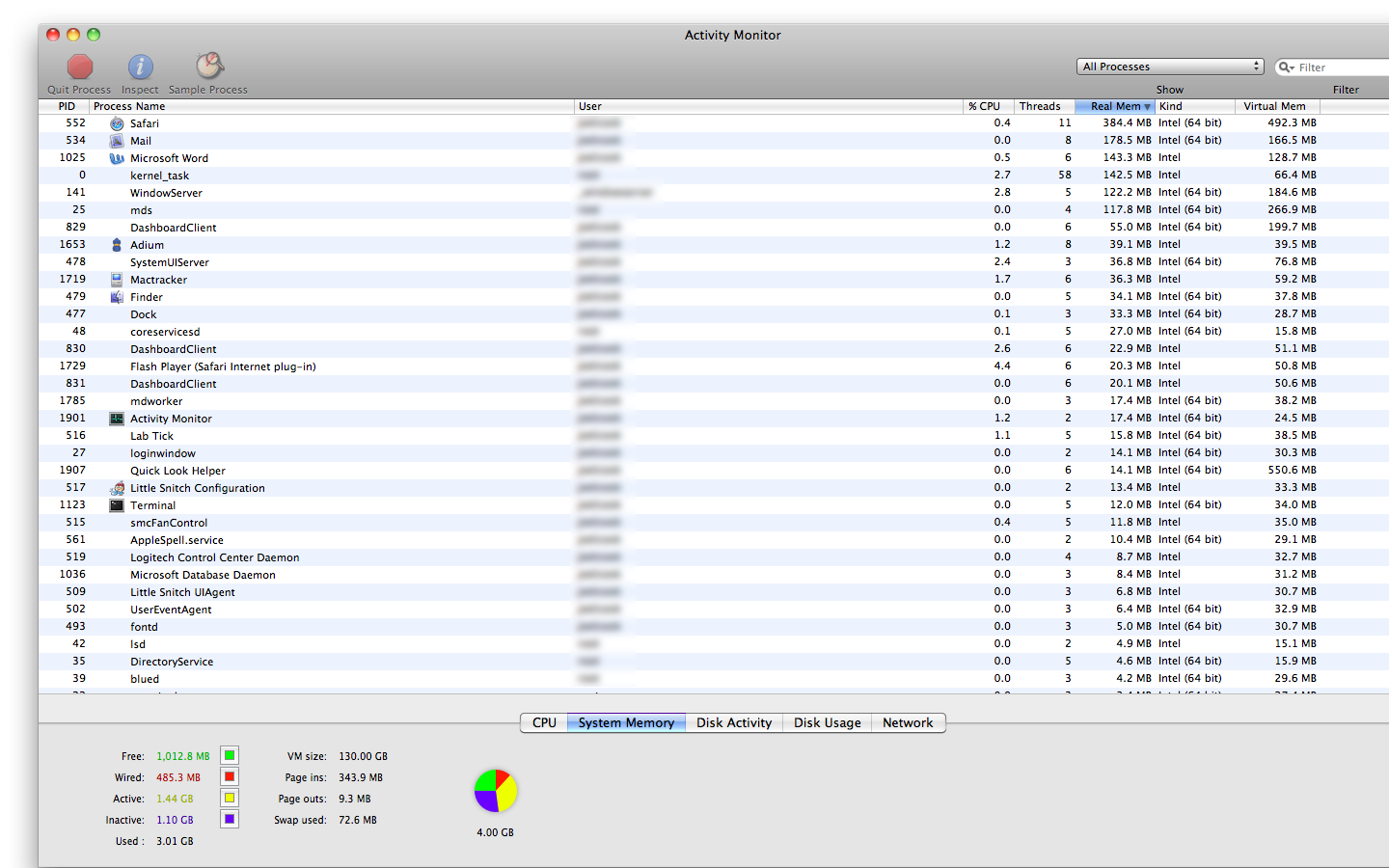Switch to the CPU tab

click(544, 722)
